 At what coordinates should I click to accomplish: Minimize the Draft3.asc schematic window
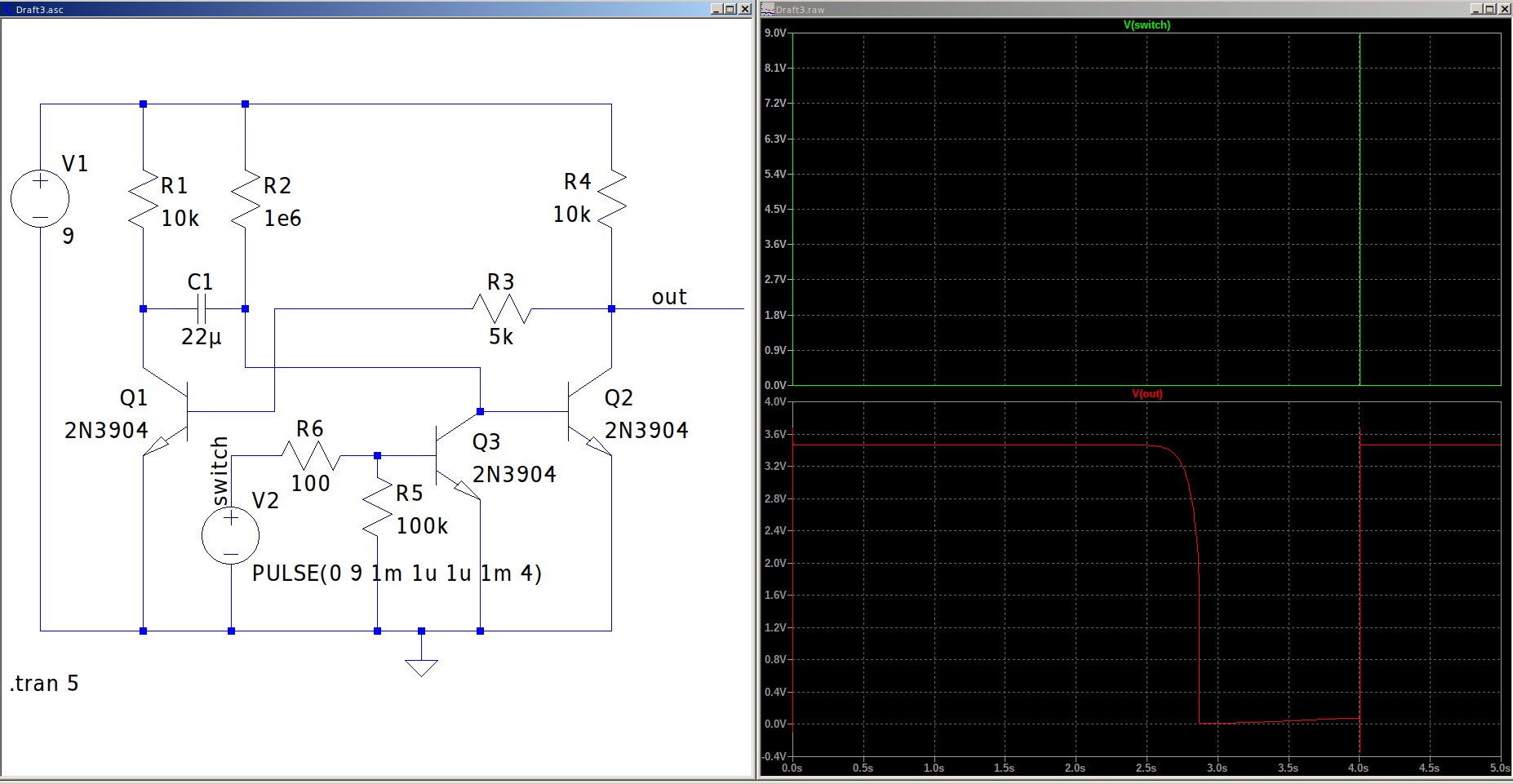click(x=717, y=9)
